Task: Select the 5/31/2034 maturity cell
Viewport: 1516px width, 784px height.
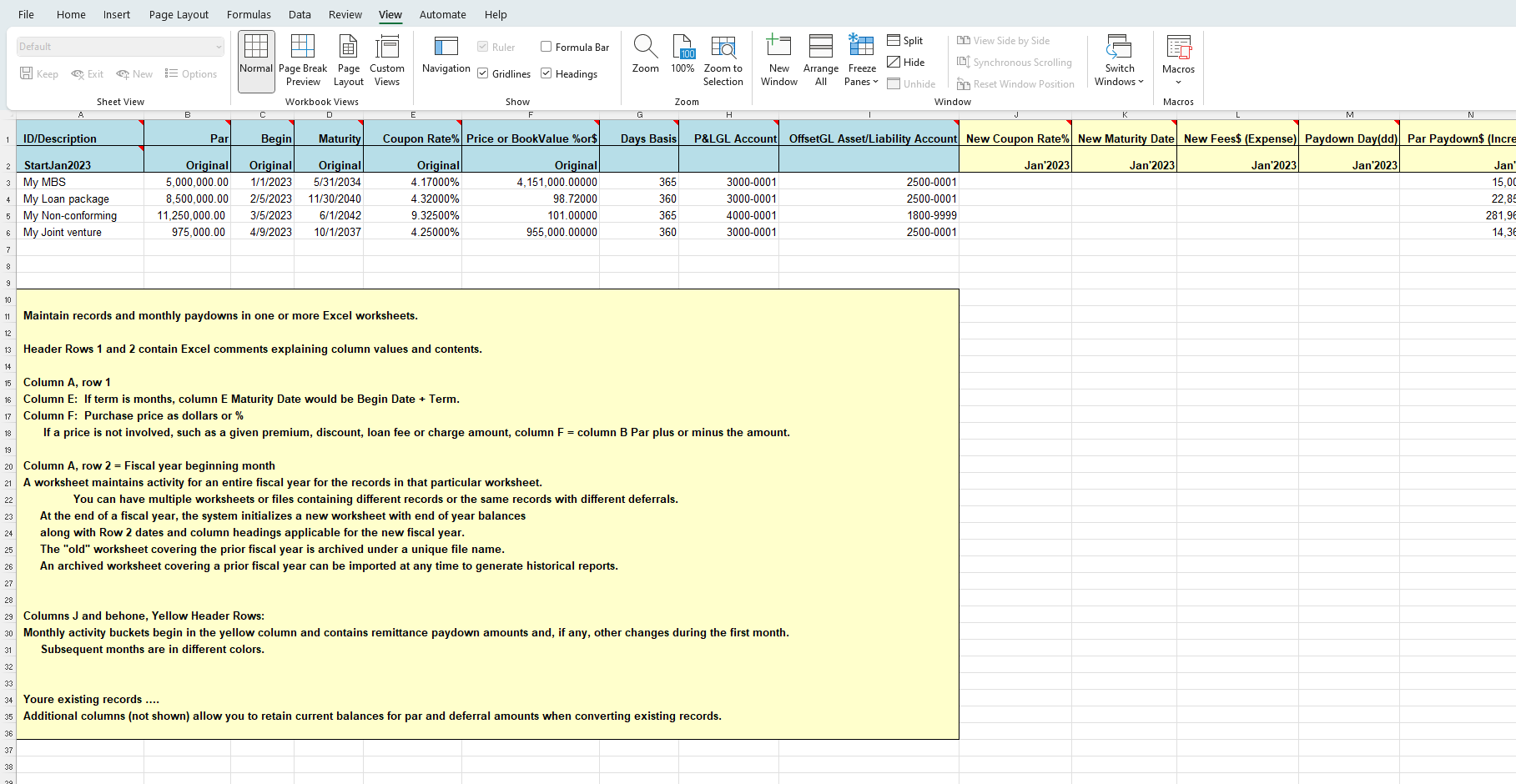Action: pyautogui.click(x=329, y=182)
